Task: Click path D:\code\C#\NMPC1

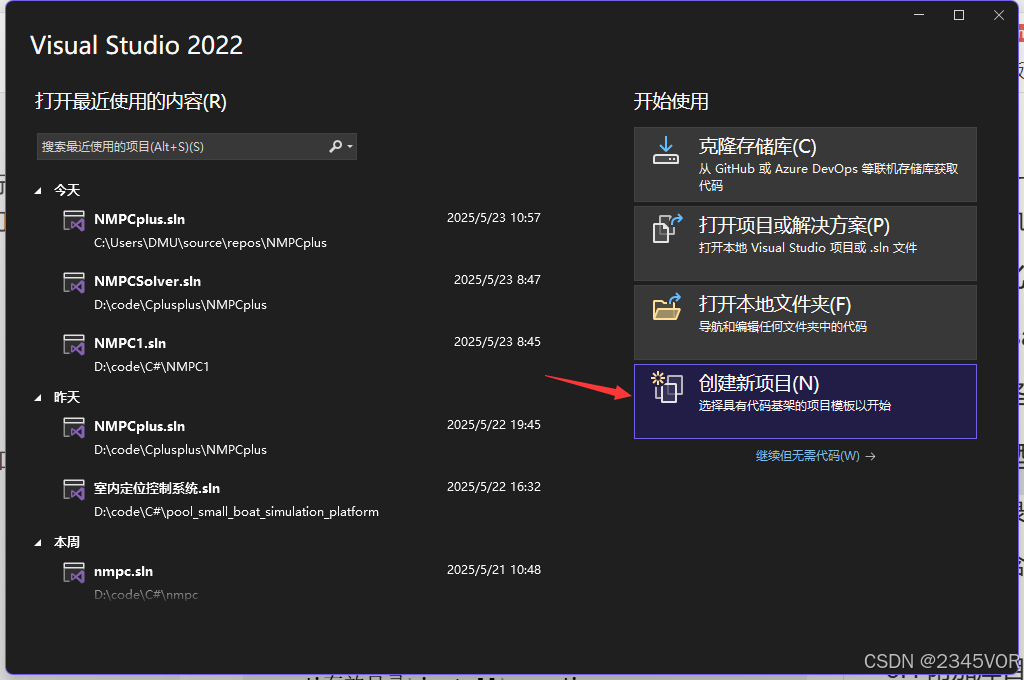Action: click(152, 367)
